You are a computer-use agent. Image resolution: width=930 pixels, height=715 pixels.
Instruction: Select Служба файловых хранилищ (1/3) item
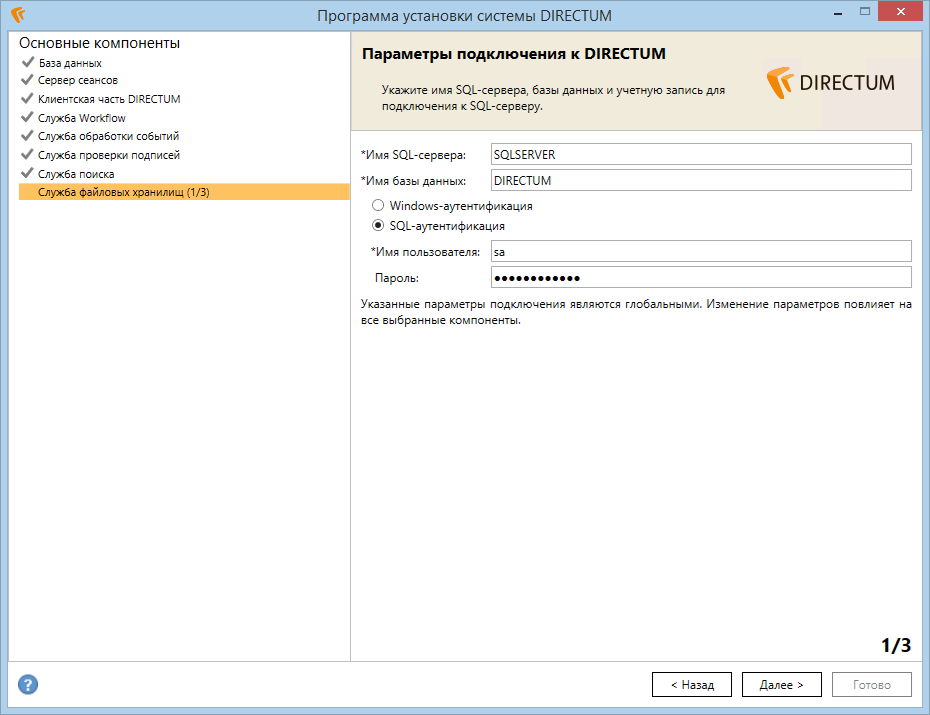(184, 192)
